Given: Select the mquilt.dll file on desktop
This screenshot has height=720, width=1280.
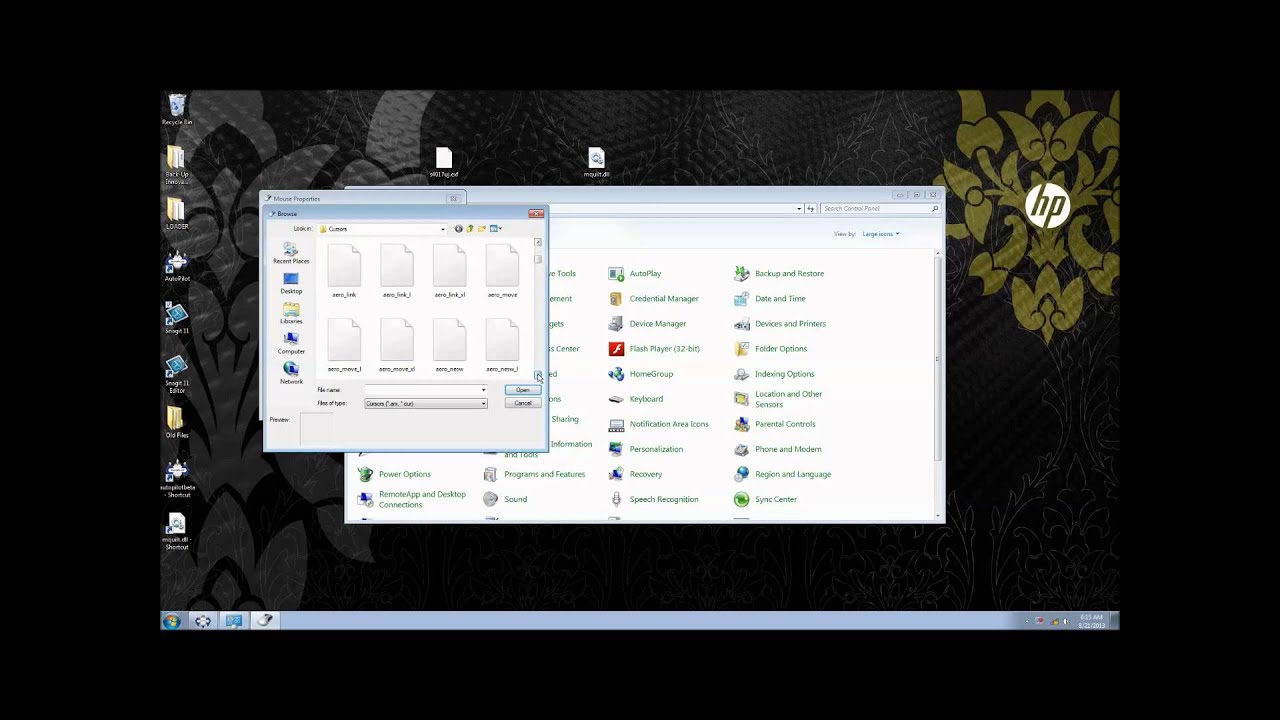Looking at the screenshot, I should 596,162.
